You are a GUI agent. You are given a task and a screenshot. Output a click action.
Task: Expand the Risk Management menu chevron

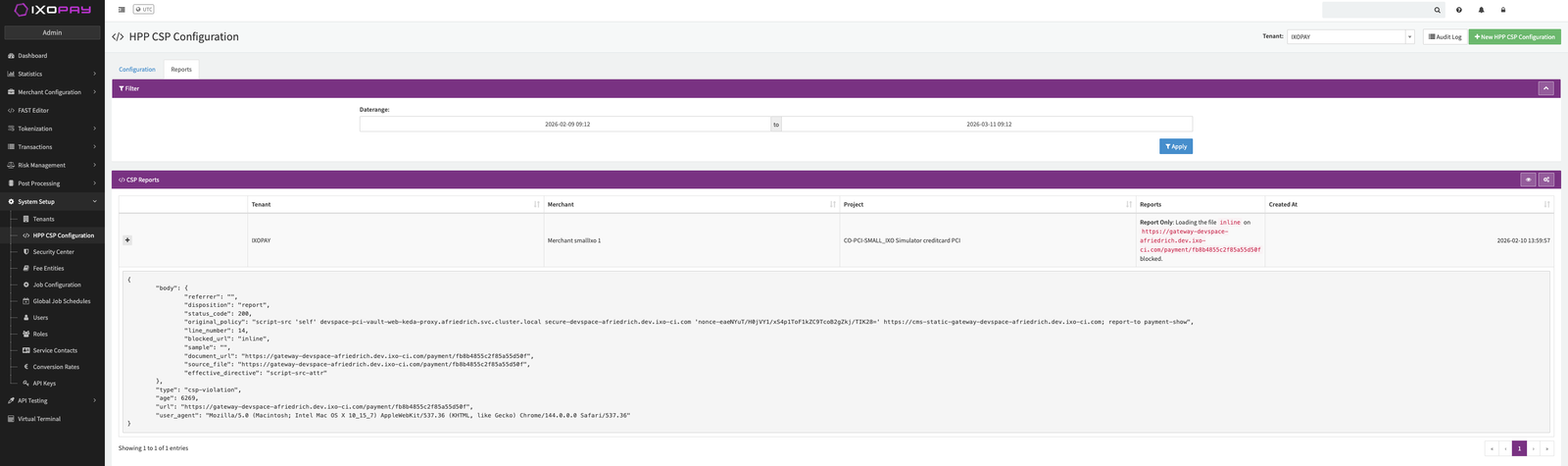click(95, 165)
